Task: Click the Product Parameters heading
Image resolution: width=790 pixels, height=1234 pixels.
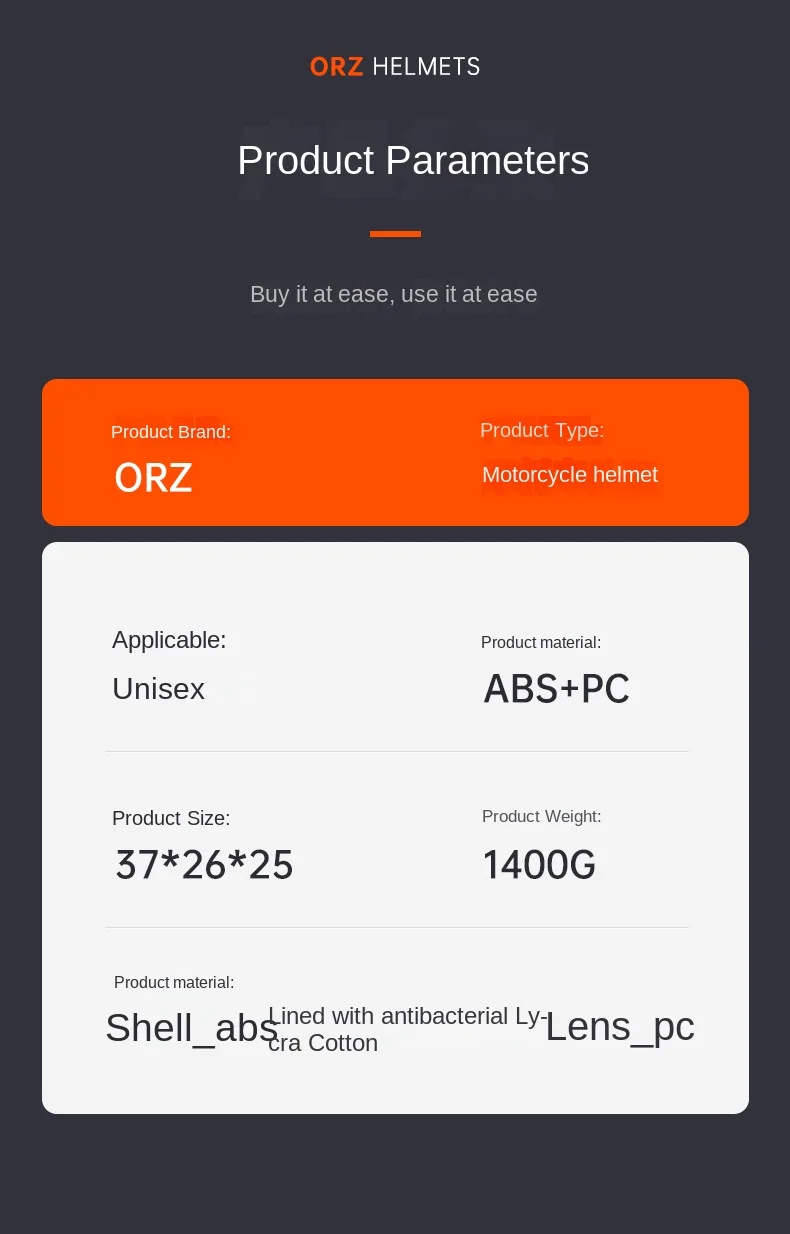Action: (x=413, y=161)
